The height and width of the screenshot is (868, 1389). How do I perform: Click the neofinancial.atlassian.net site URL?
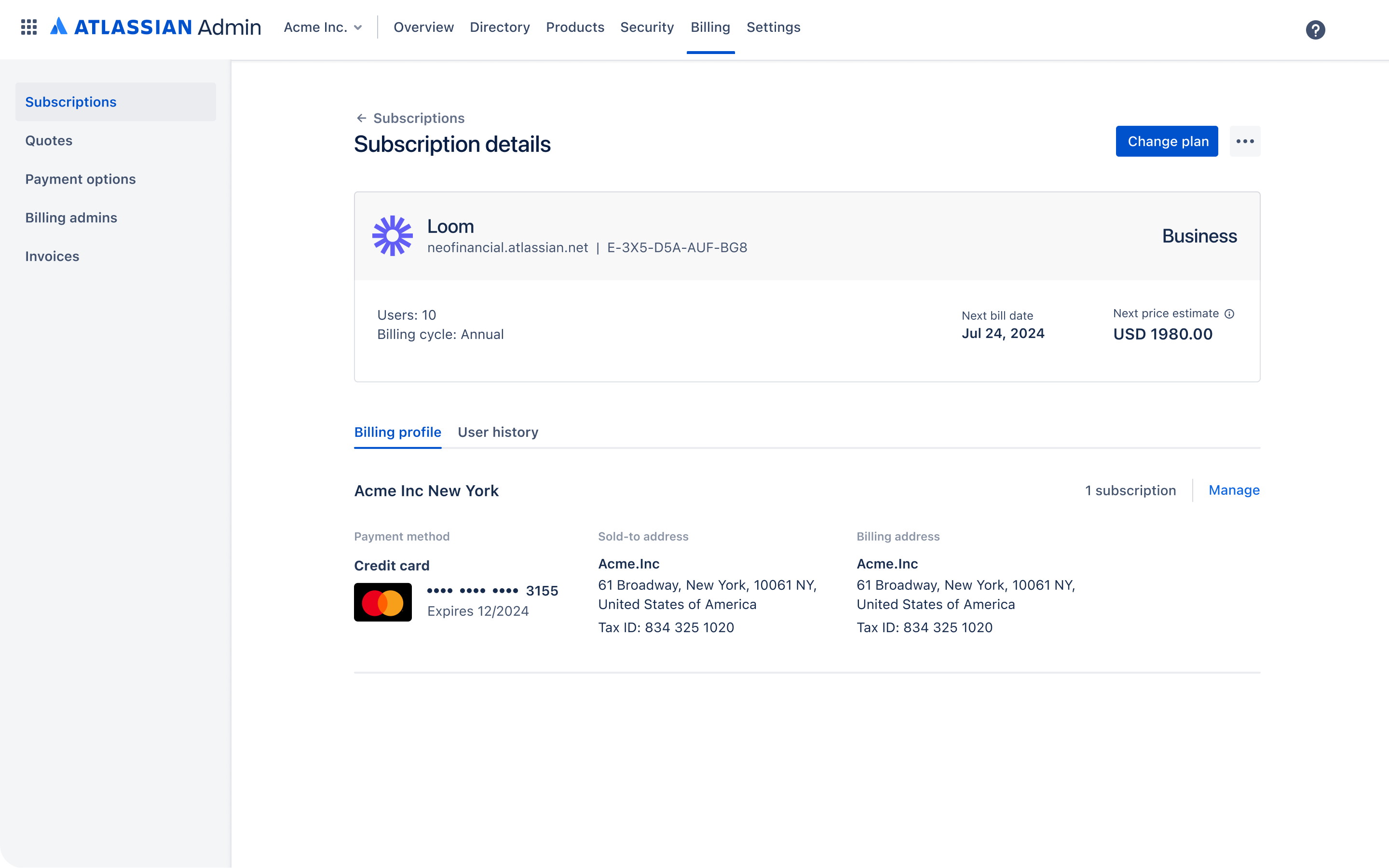507,247
